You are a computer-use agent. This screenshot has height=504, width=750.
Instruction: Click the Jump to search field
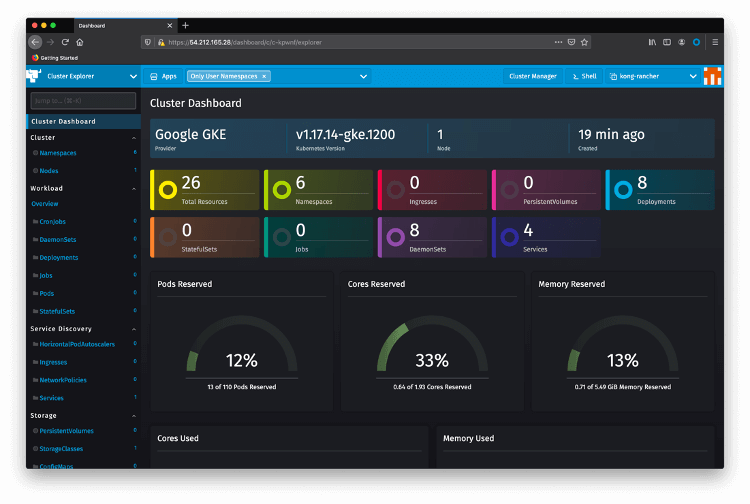click(83, 100)
